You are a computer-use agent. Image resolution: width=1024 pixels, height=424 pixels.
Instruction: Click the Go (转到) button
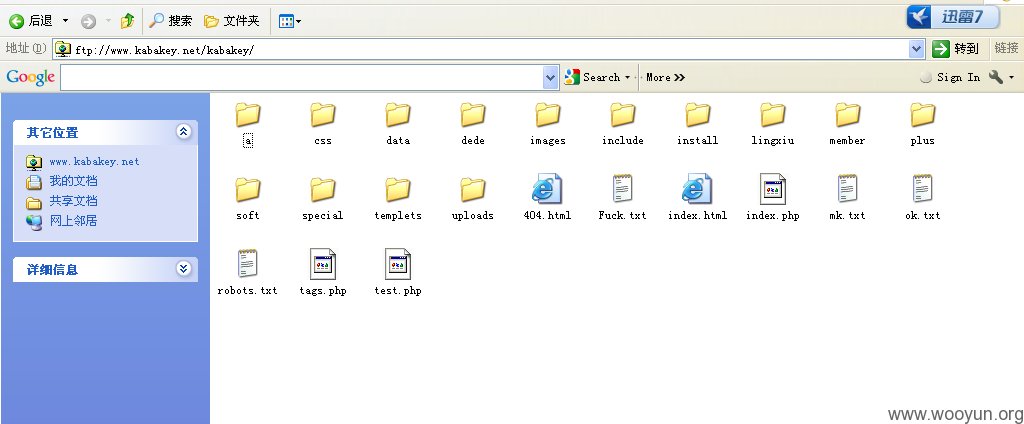[956, 48]
